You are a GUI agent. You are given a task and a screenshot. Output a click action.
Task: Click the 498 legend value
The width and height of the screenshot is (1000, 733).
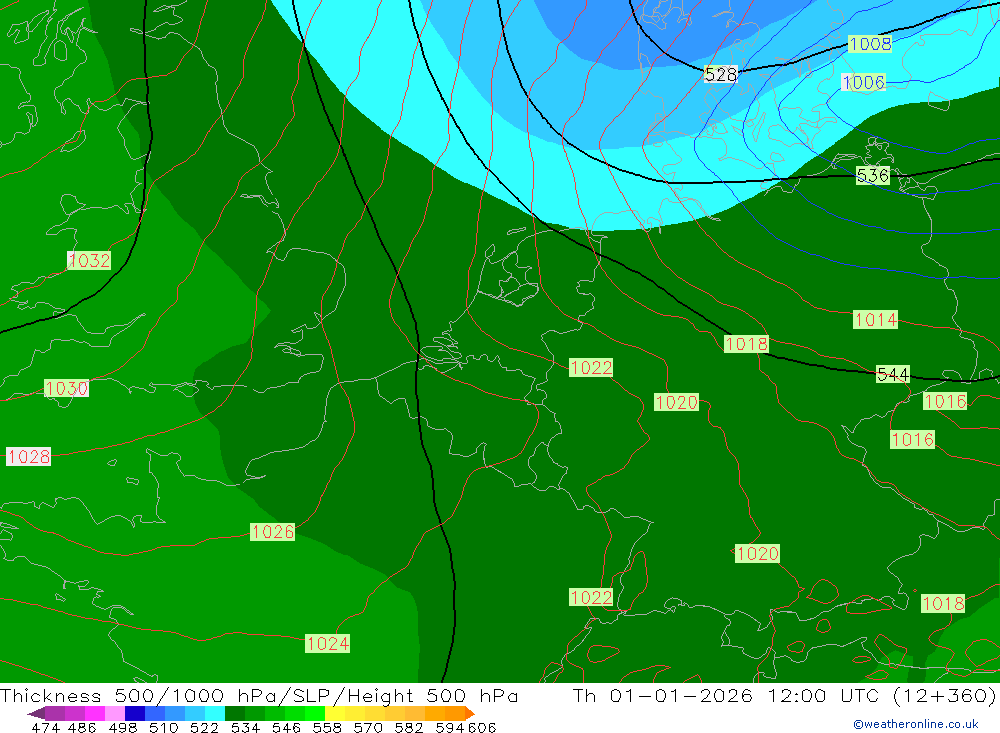click(x=121, y=727)
